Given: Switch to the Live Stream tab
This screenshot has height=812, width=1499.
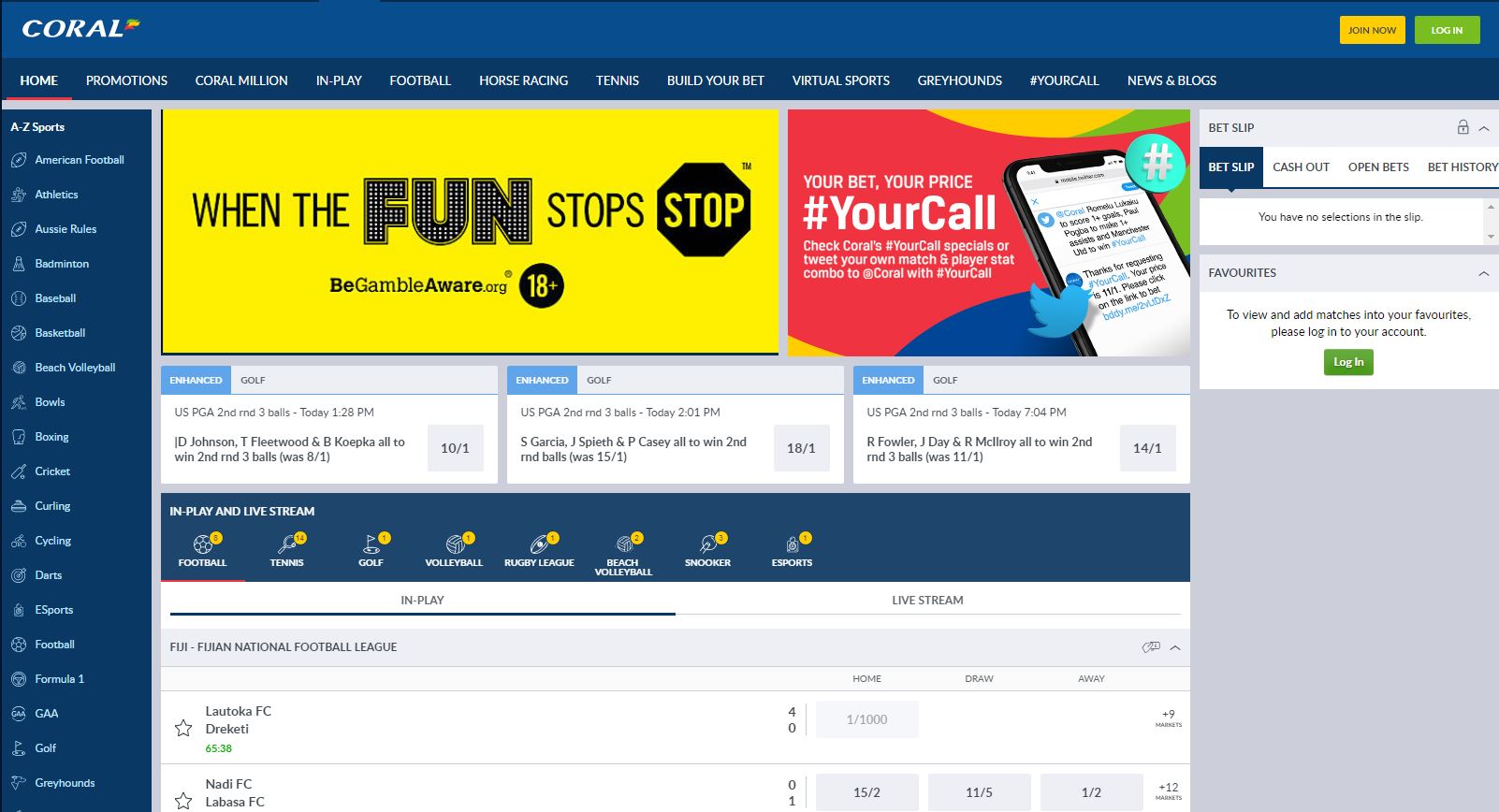Looking at the screenshot, I should pos(926,600).
